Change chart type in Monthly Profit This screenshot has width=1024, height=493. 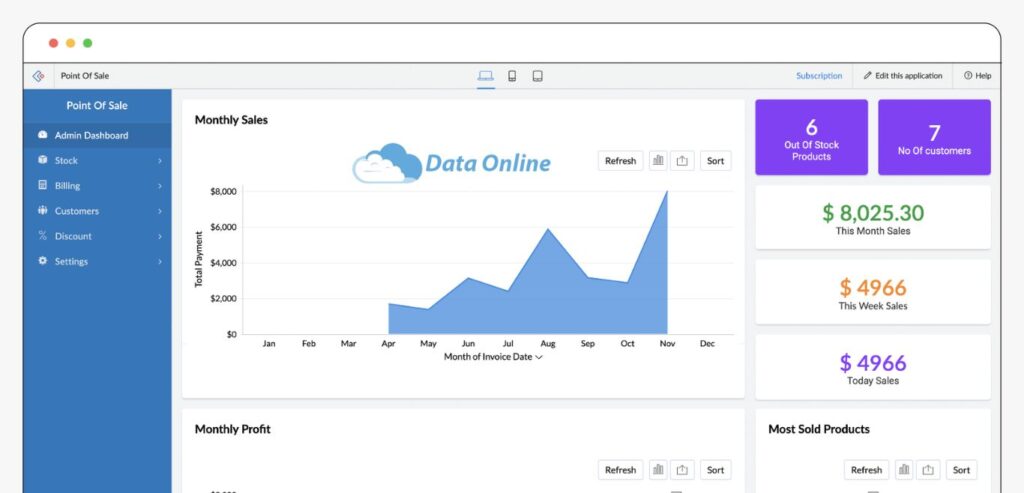click(x=658, y=469)
